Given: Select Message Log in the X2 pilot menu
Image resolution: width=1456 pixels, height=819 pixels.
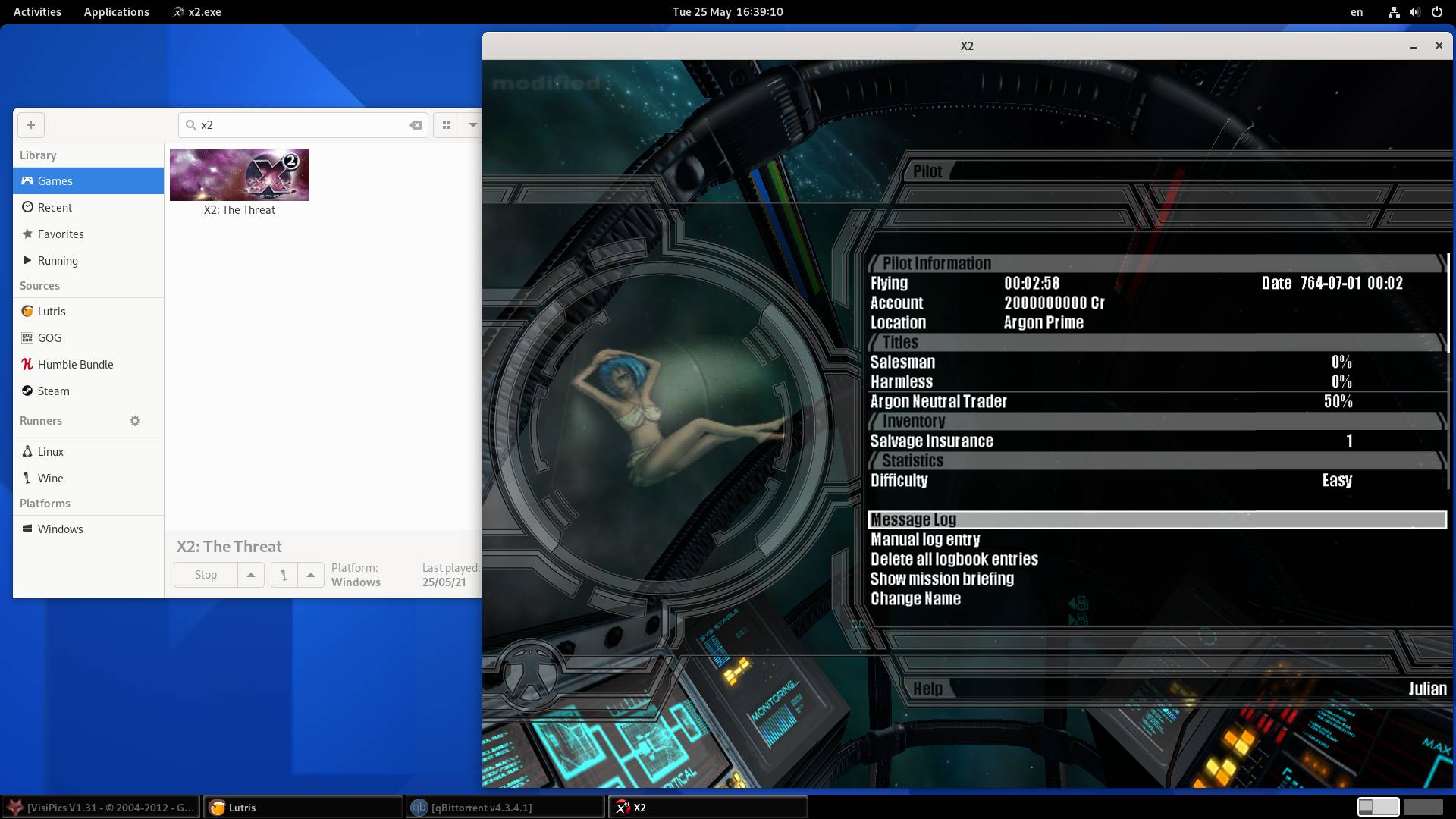Looking at the screenshot, I should click(x=1157, y=519).
